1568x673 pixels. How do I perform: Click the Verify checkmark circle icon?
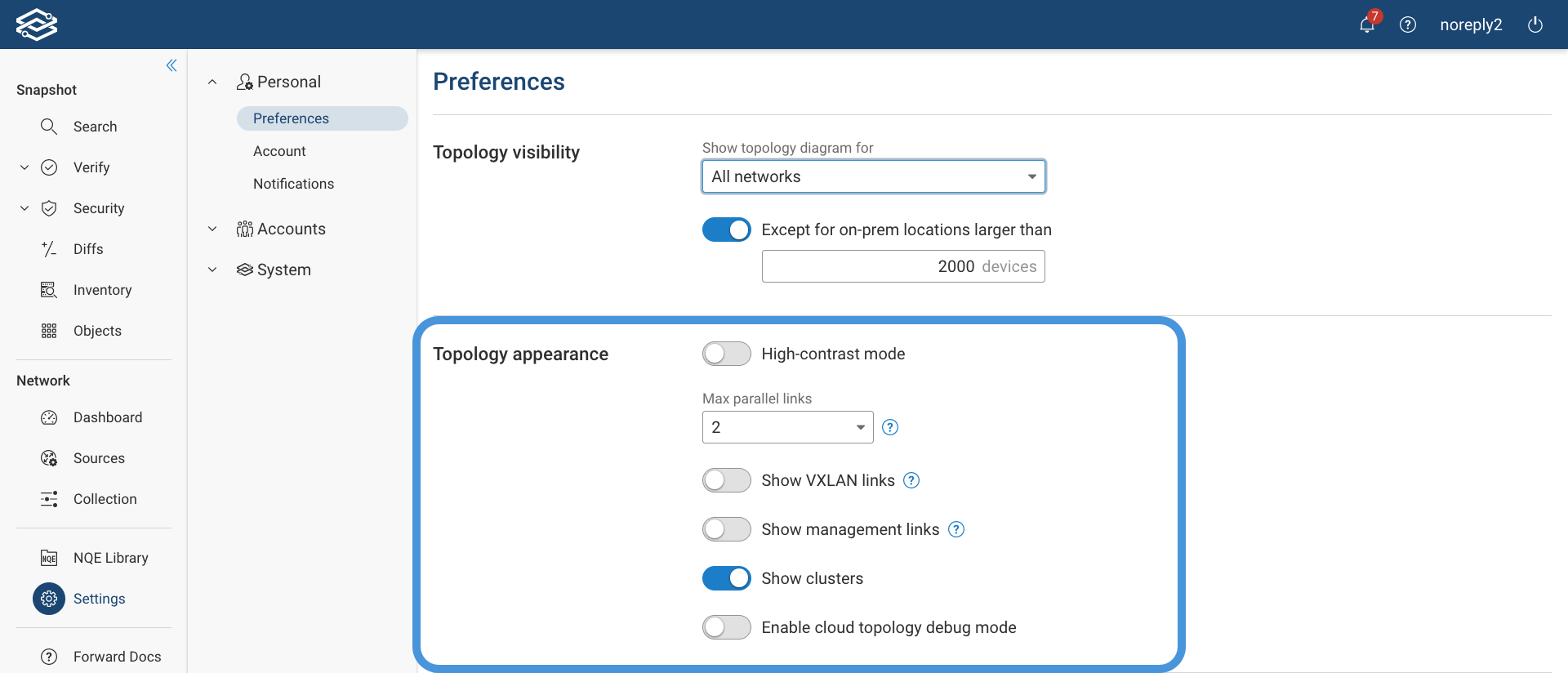click(49, 167)
